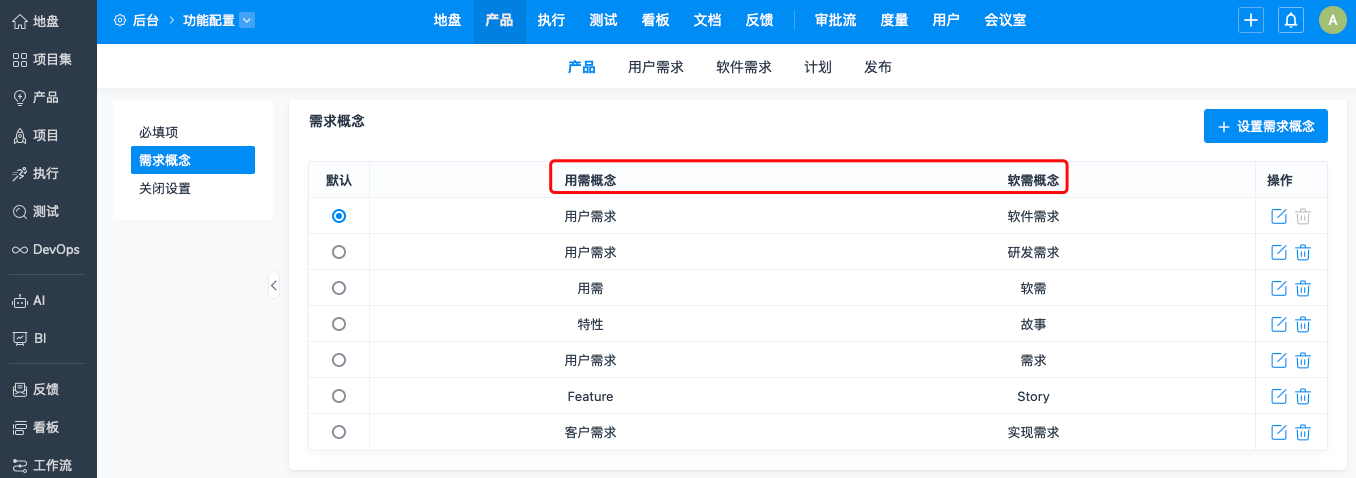Select 必填项 in the left menu
This screenshot has height=478, width=1356.
coord(159,132)
